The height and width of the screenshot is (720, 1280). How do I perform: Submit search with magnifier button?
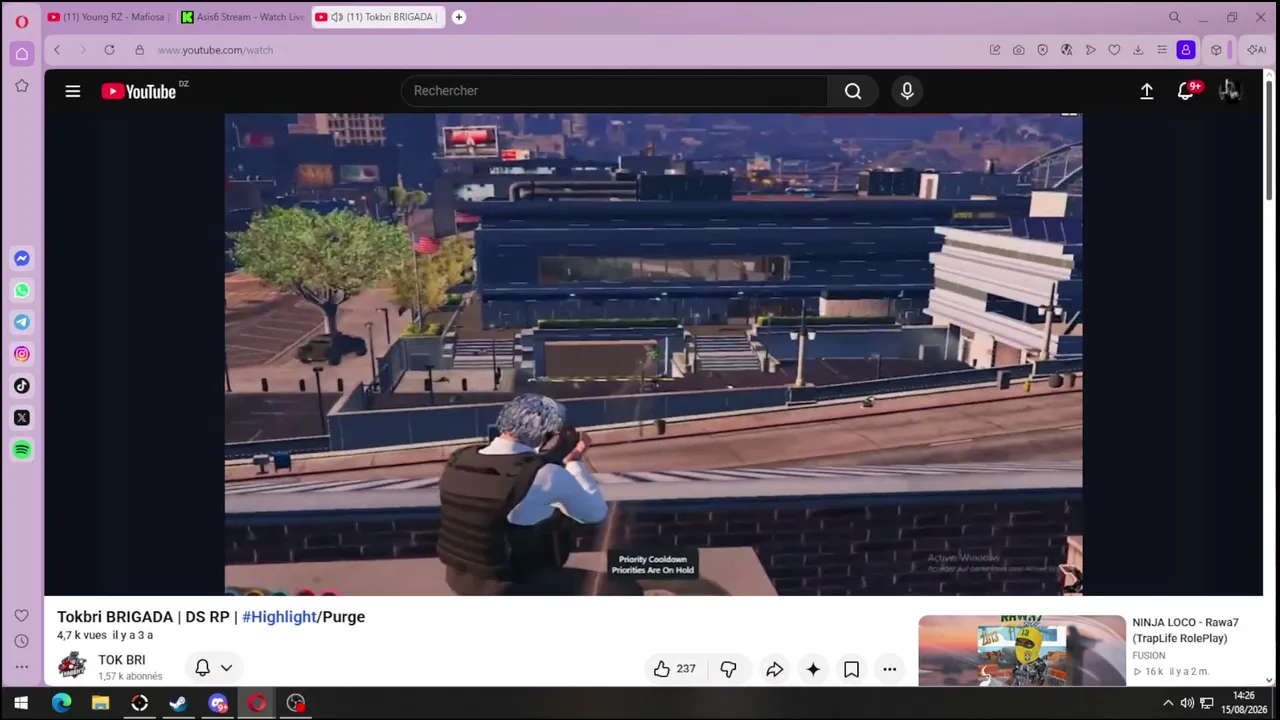point(853,91)
